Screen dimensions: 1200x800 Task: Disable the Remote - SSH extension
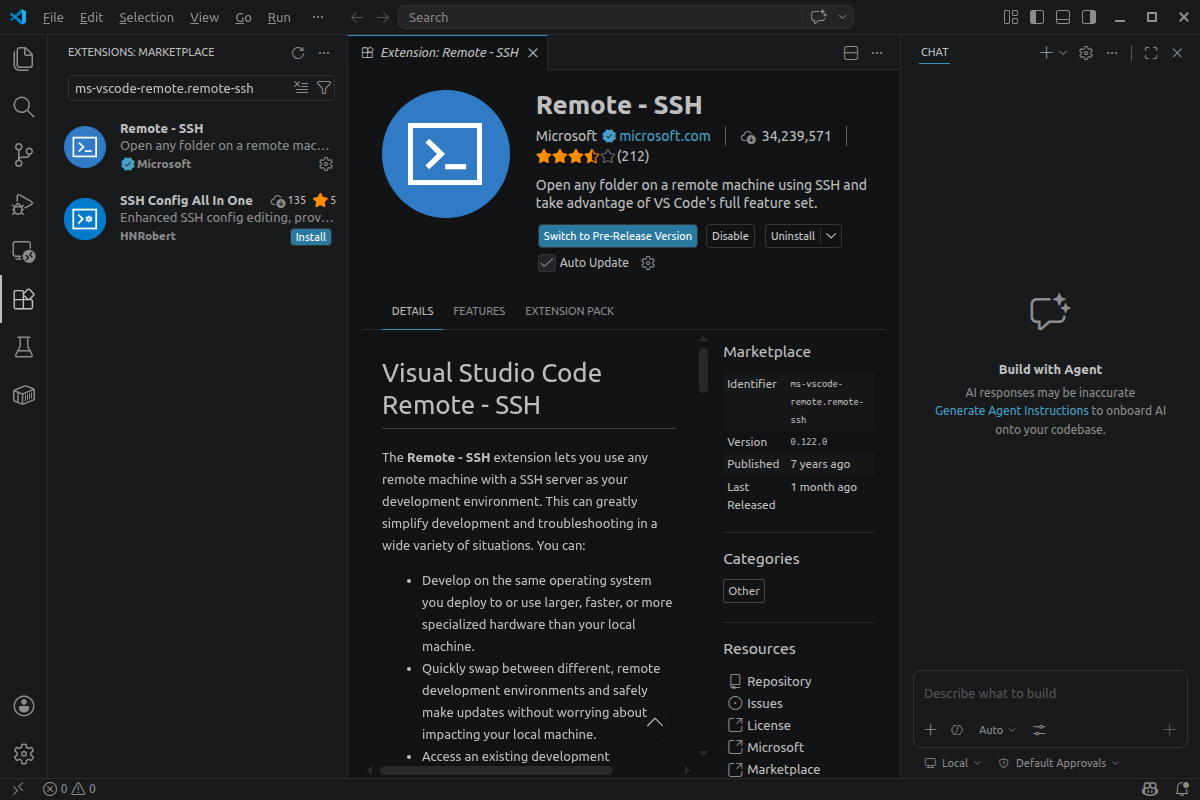[x=730, y=236]
